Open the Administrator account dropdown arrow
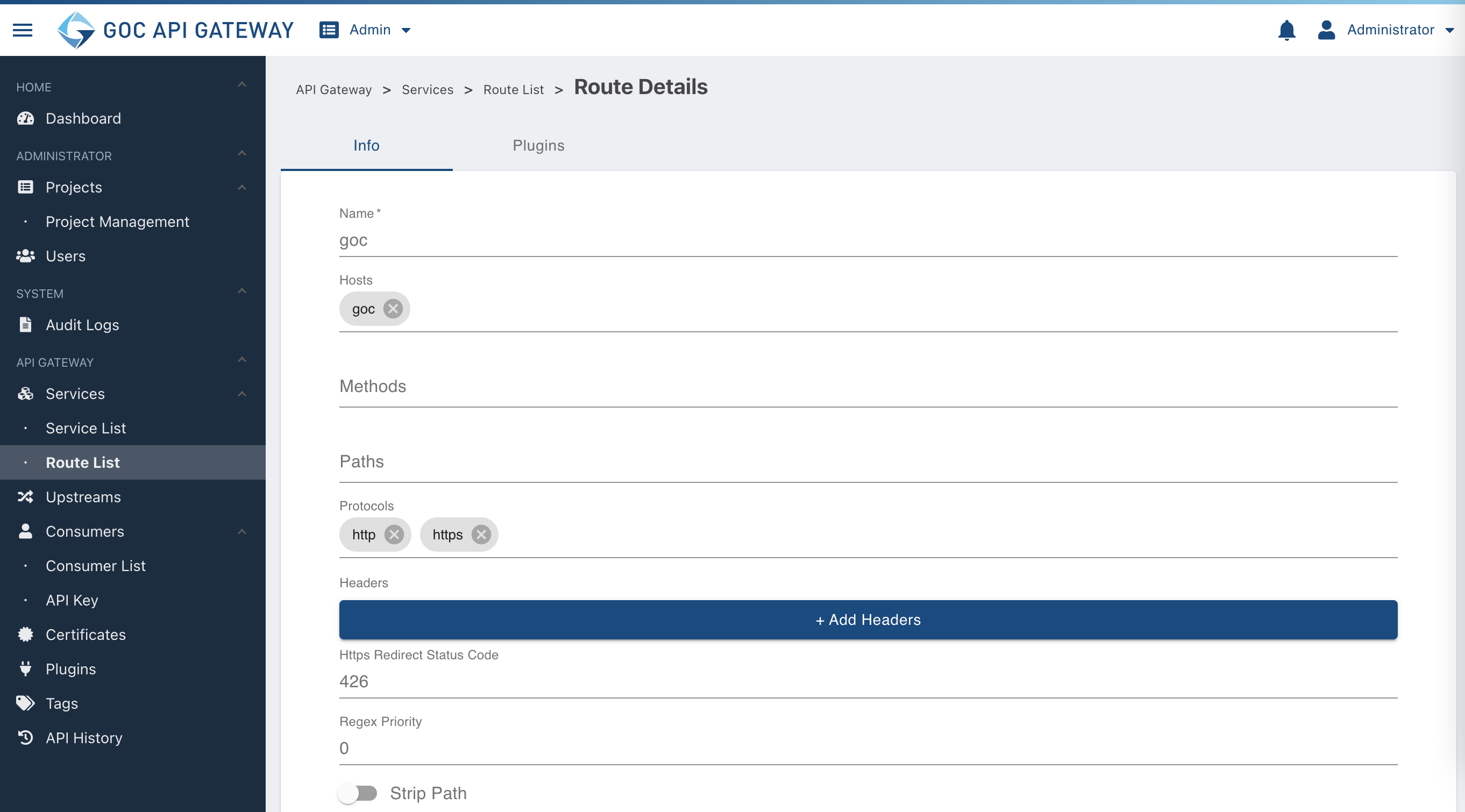1465x812 pixels. tap(1449, 30)
